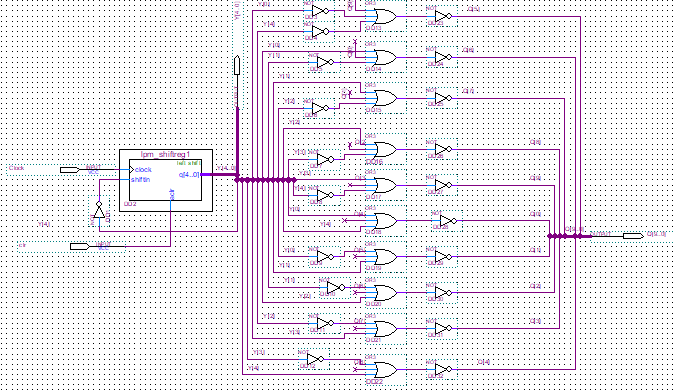Select NOT gate DD8
674x392 pixels.
point(325,196)
